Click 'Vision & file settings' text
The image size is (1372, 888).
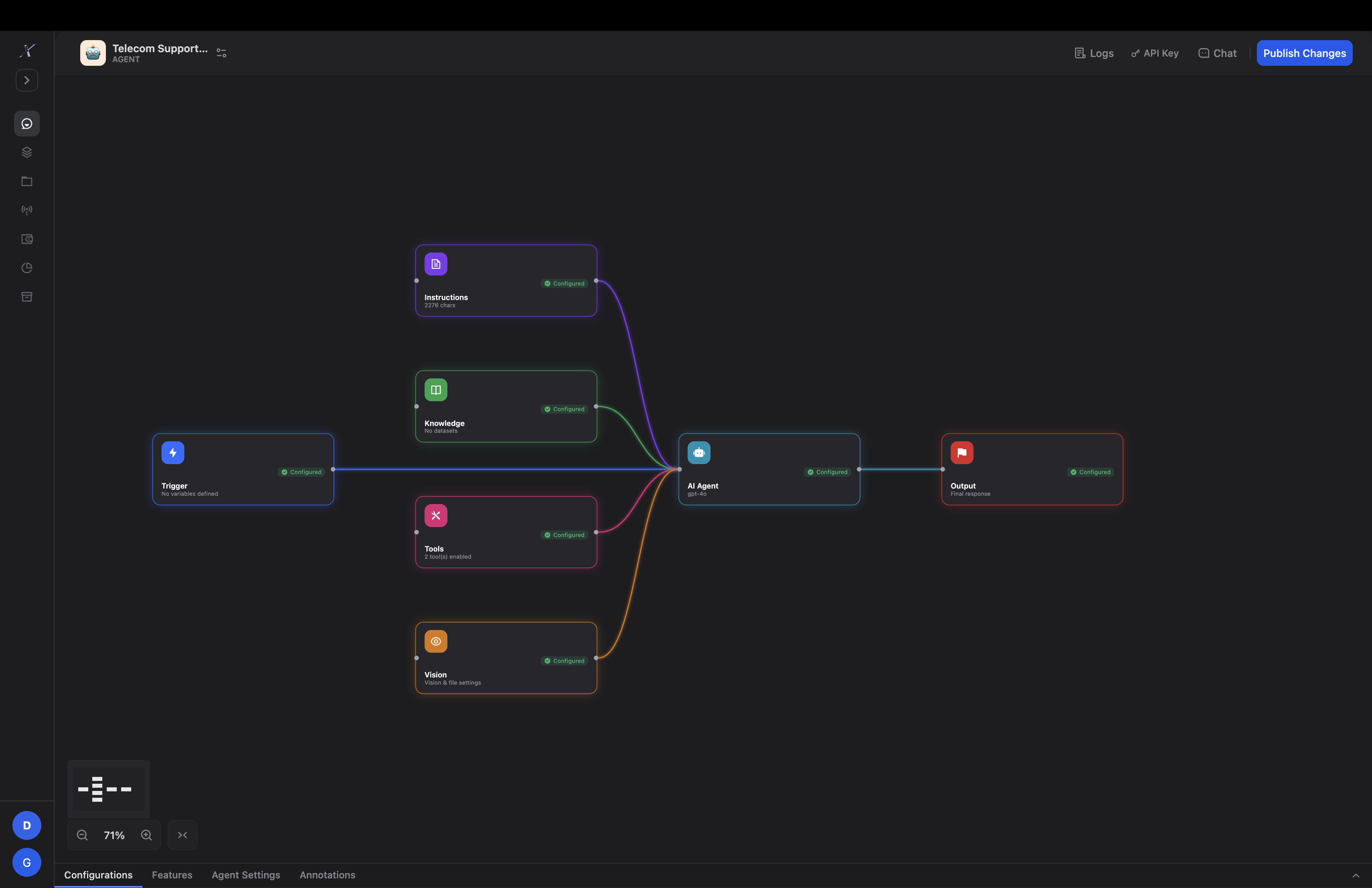pos(453,683)
